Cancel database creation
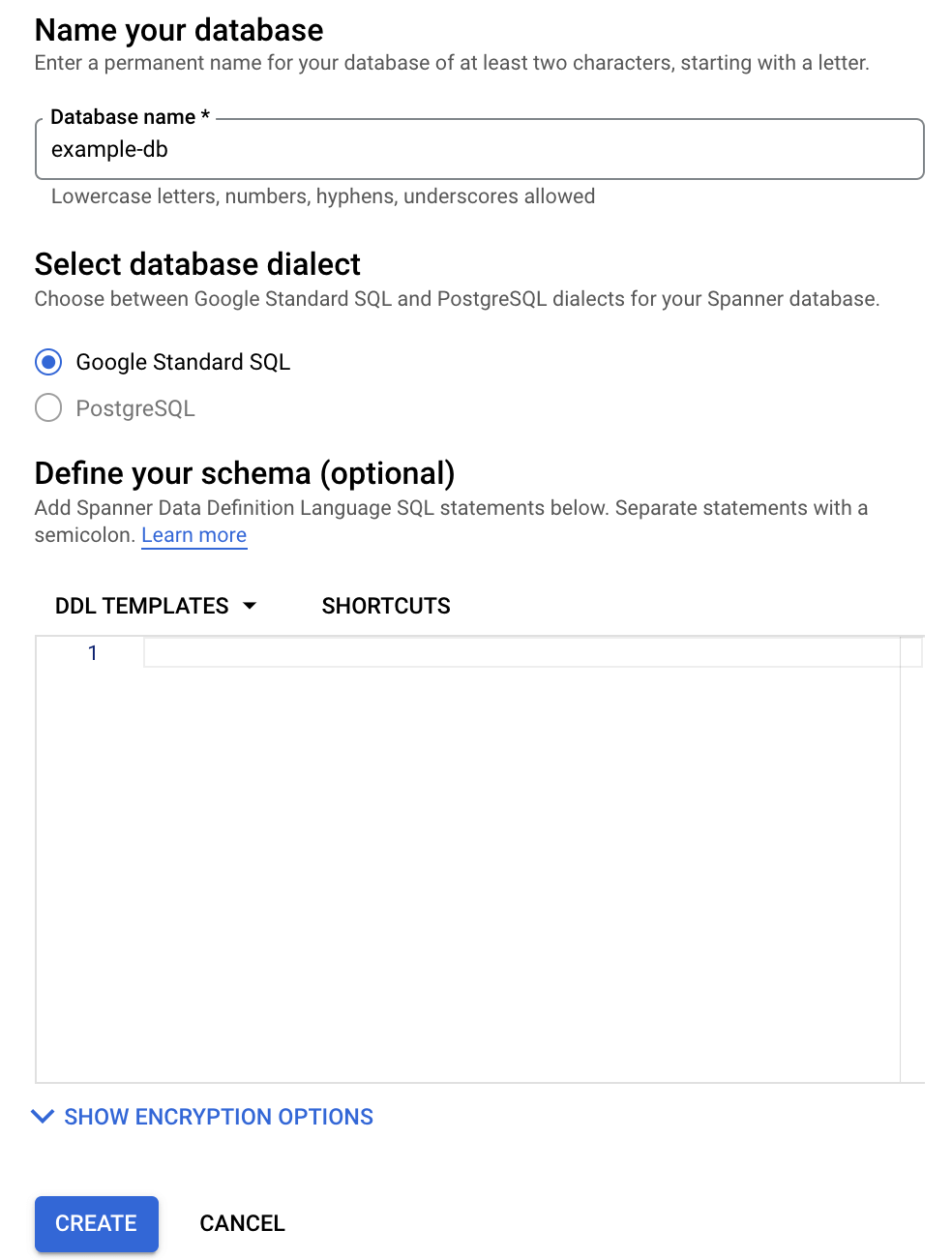Image resolution: width=952 pixels, height=1260 pixels. tap(242, 1223)
